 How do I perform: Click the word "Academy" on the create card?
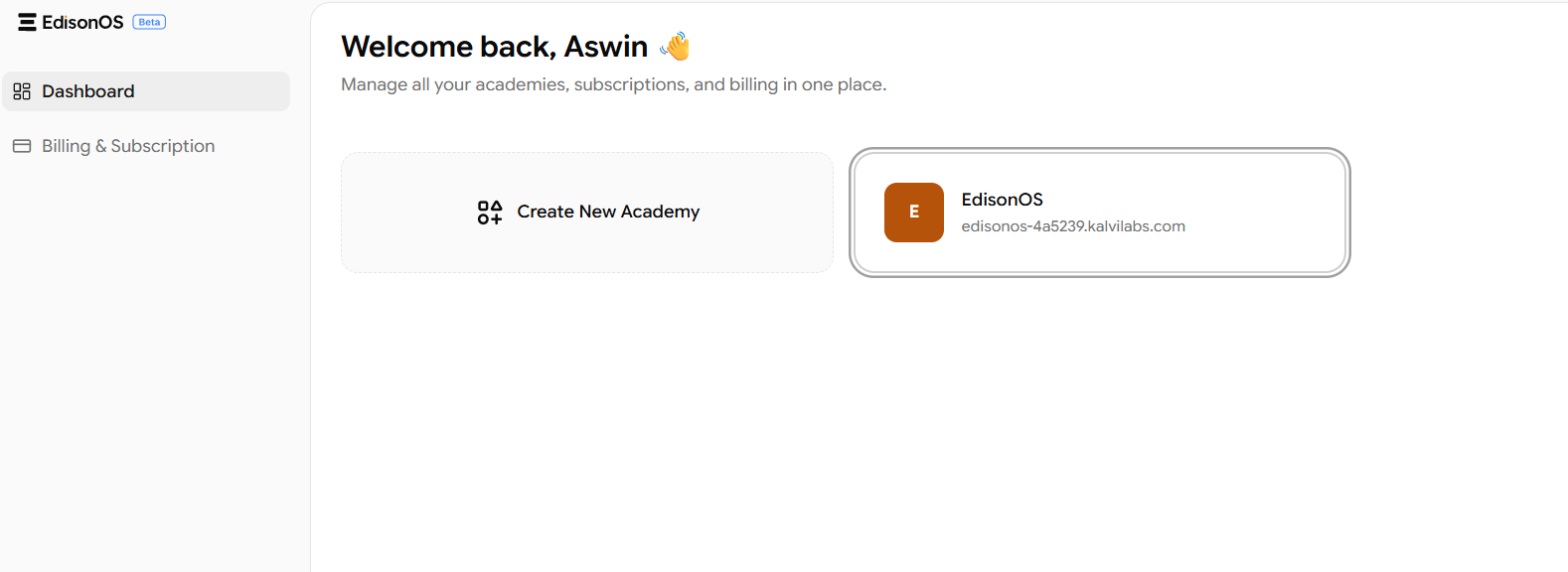click(x=660, y=212)
